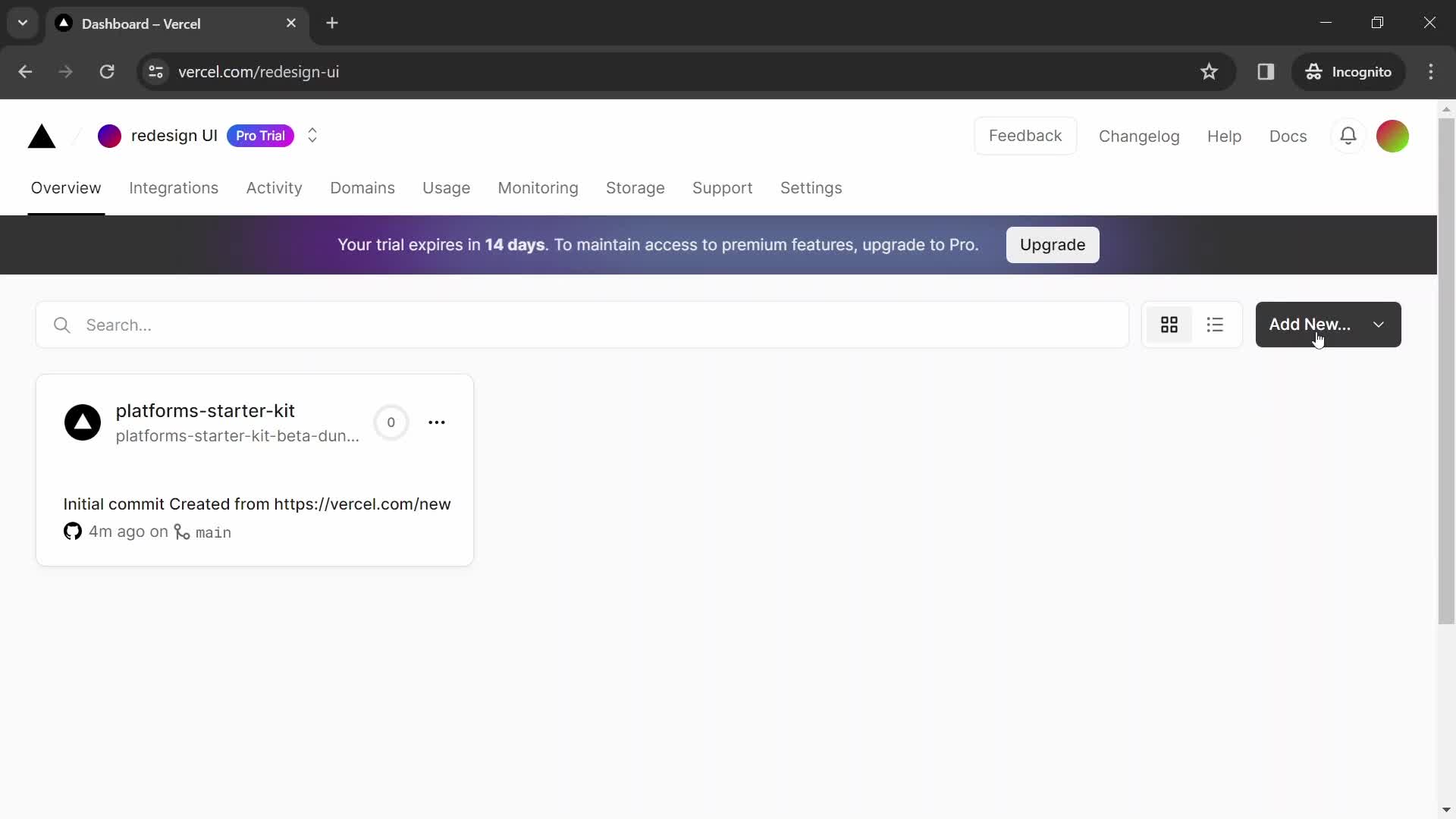
Task: Switch to list view layout
Action: pos(1215,325)
